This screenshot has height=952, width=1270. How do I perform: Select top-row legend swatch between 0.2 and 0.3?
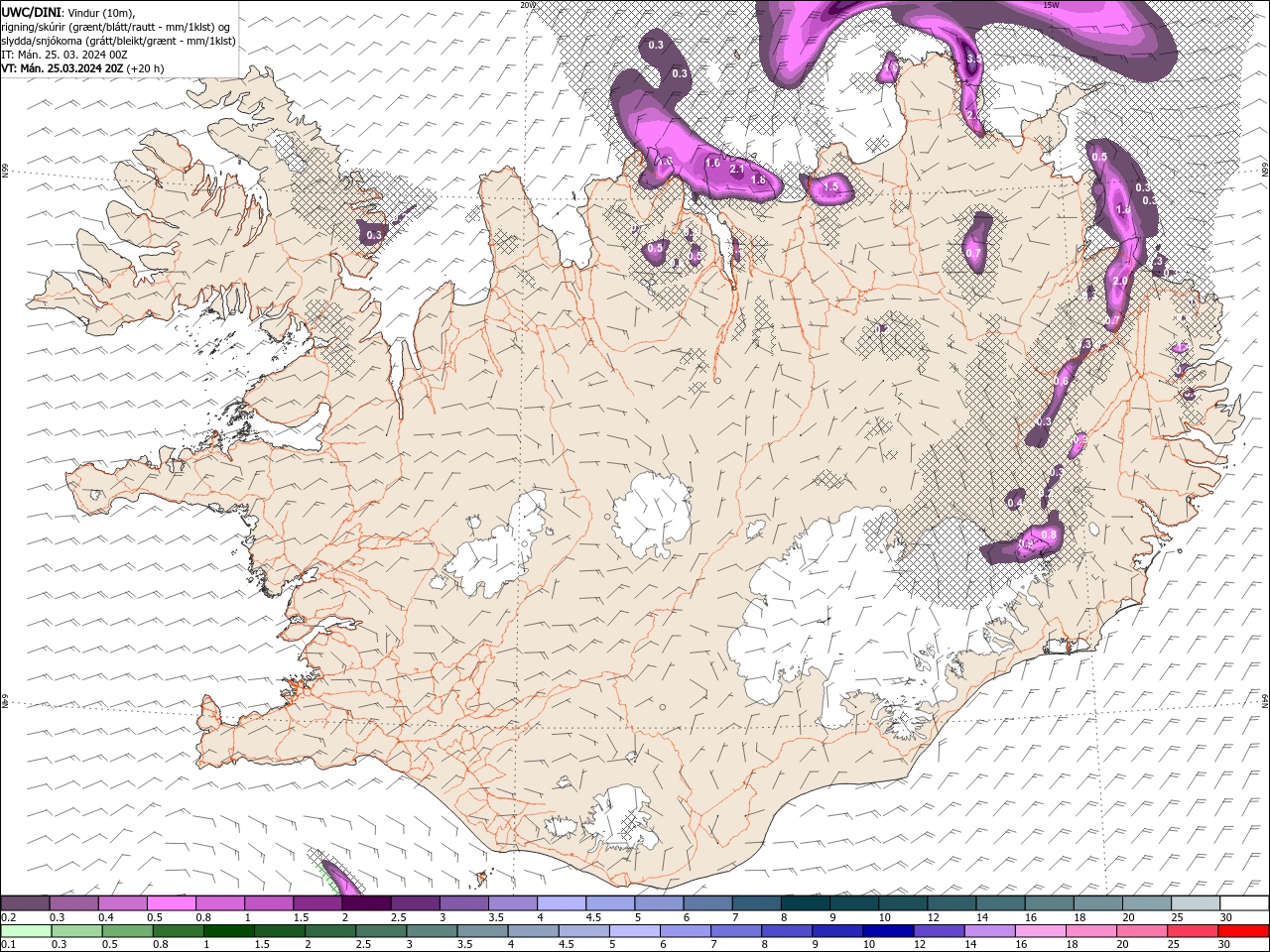[x=26, y=902]
